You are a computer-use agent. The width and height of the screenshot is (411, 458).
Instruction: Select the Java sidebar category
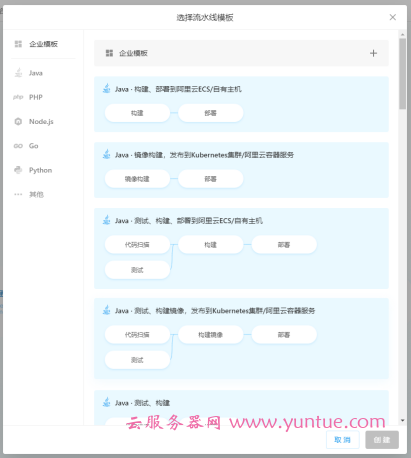(43, 73)
